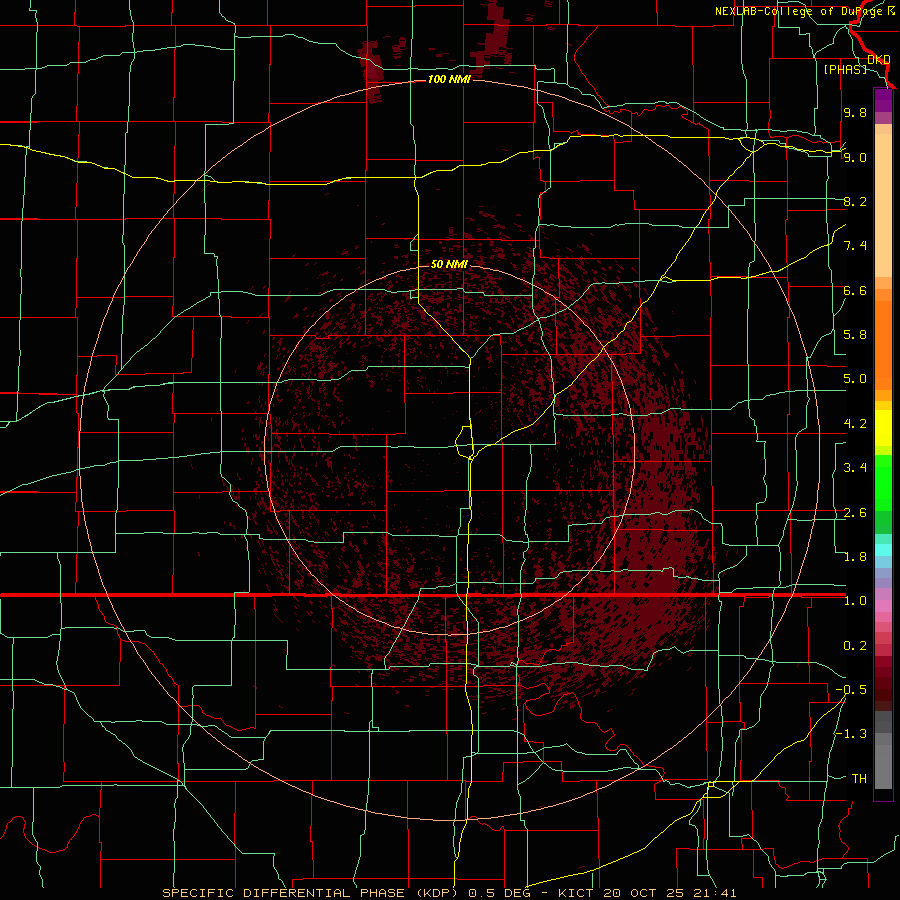
Task: Click the 20 OCT 25 date in the footer
Action: click(x=645, y=893)
